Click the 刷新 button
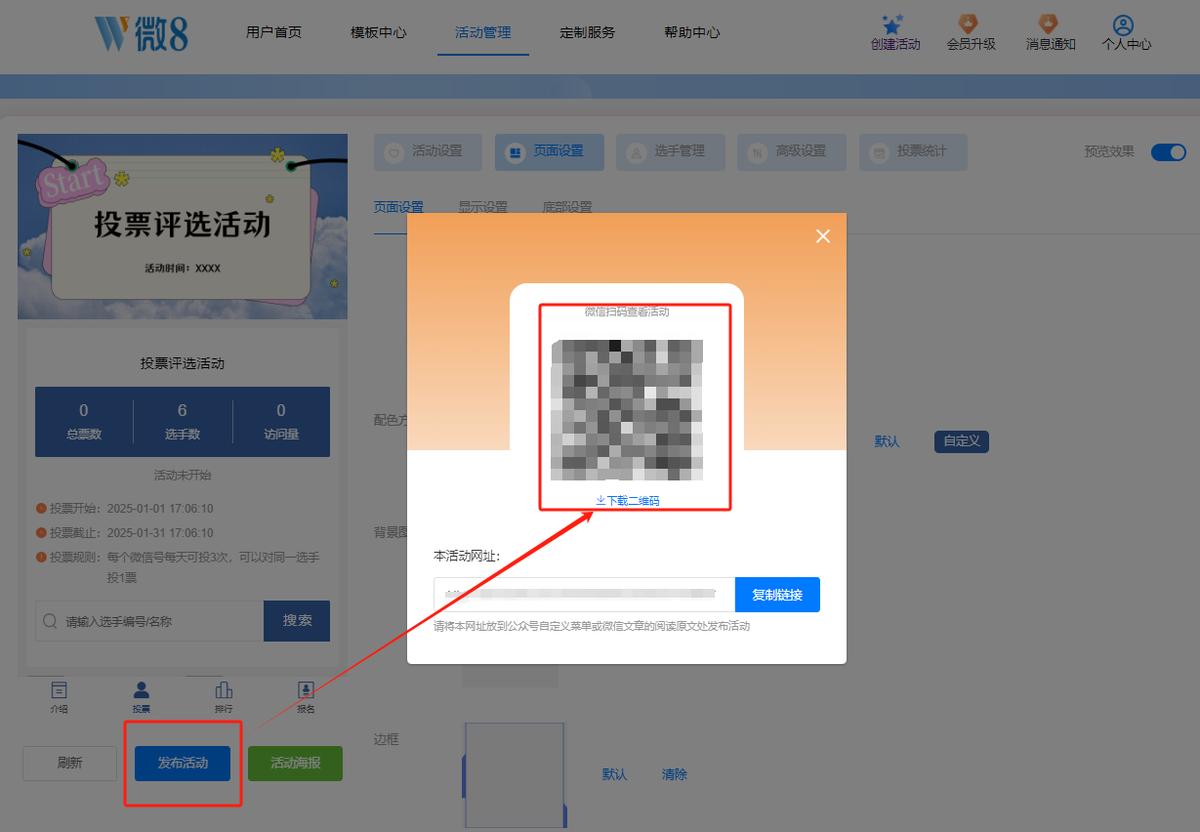 (x=70, y=763)
